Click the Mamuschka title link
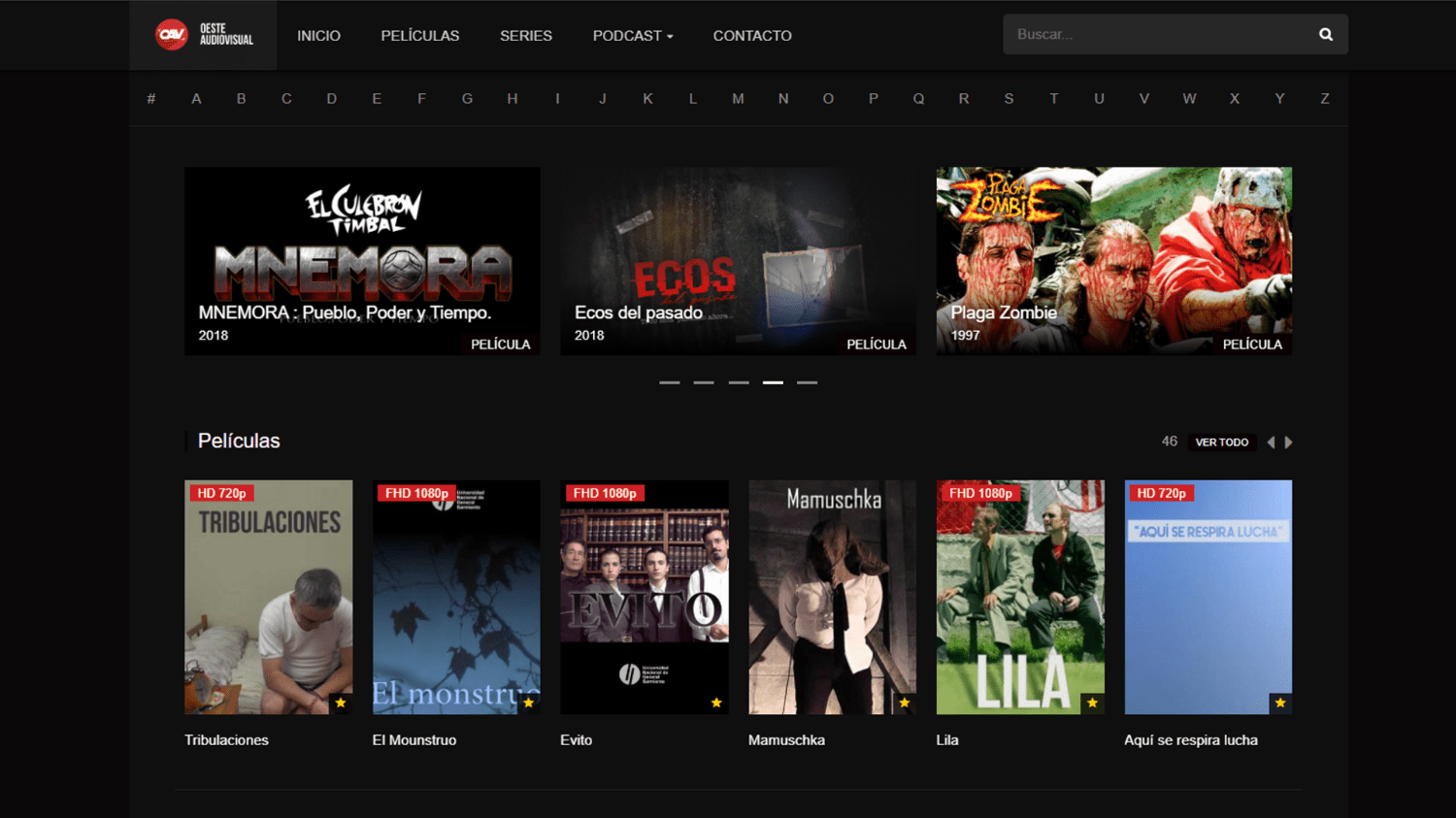 pos(787,740)
